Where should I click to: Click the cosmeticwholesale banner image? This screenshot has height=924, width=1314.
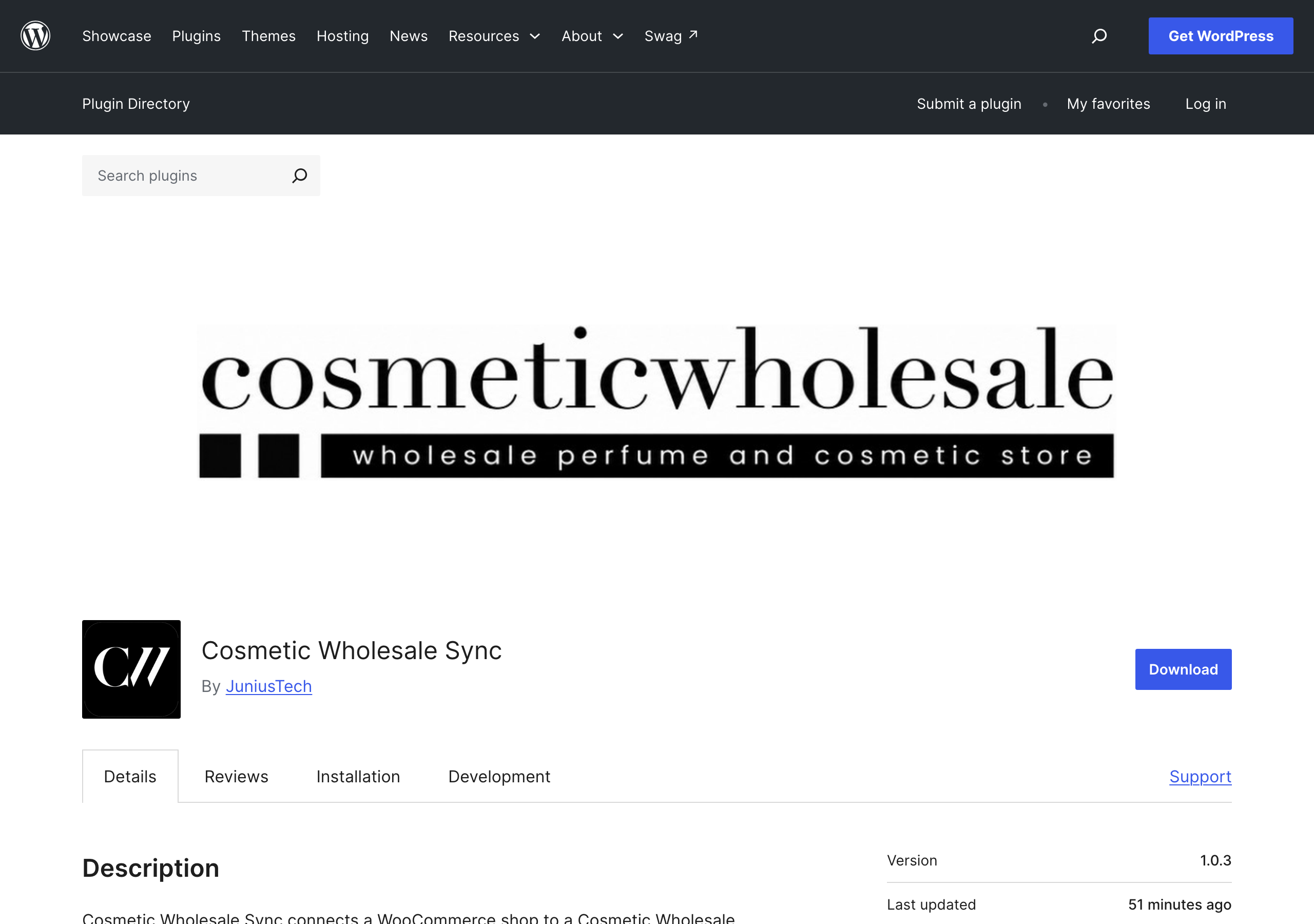point(656,401)
